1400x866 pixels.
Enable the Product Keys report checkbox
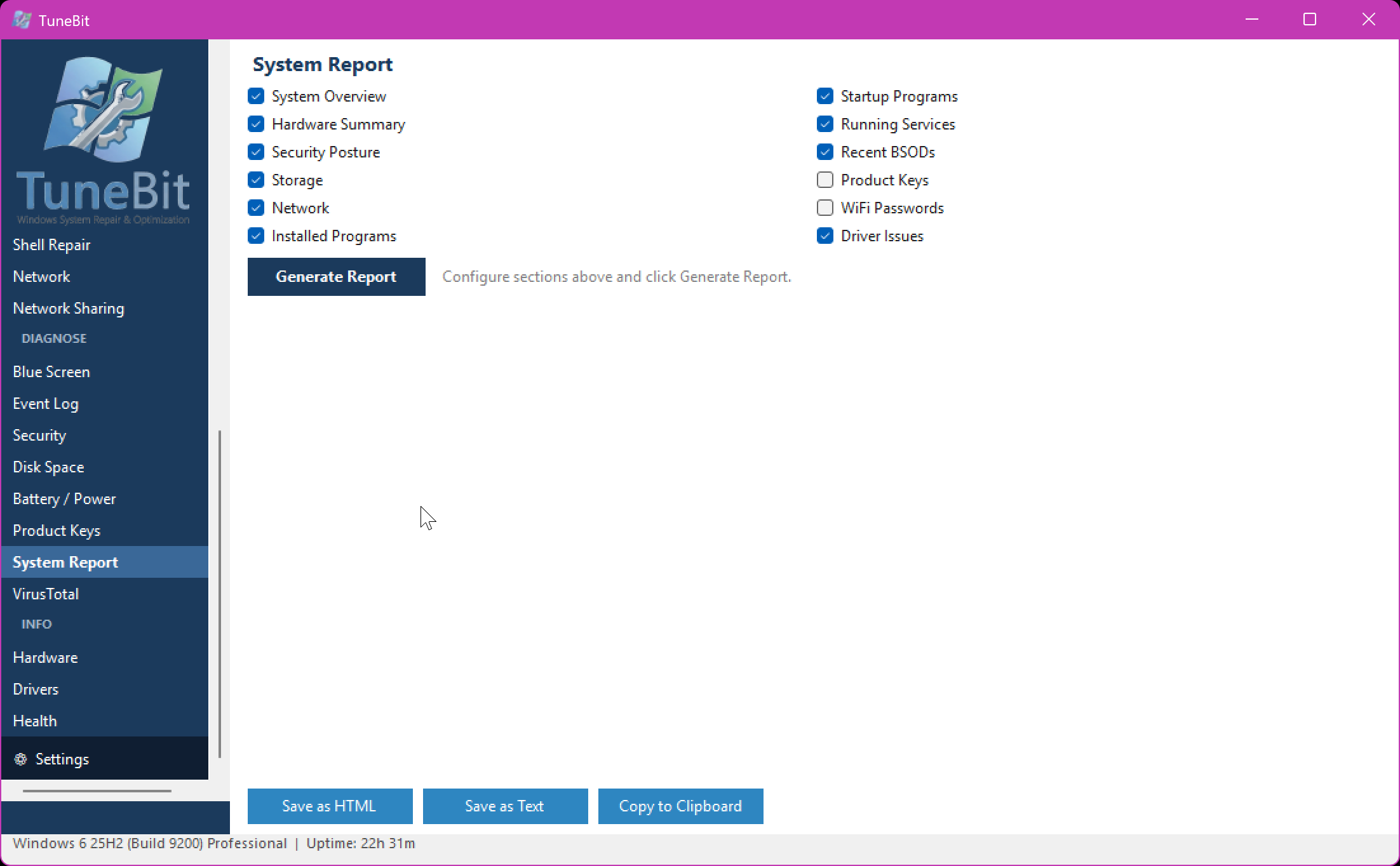click(825, 180)
